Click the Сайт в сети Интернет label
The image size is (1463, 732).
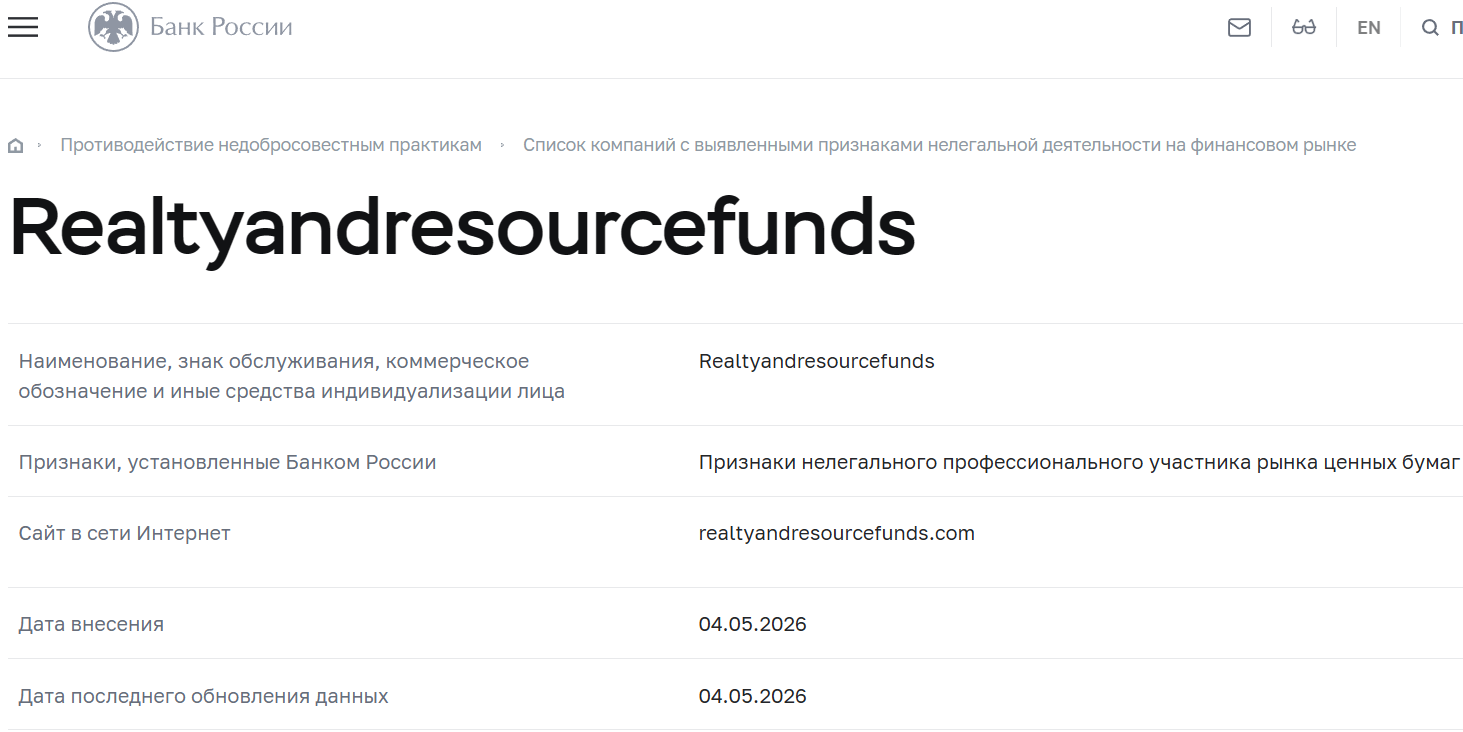(x=125, y=533)
